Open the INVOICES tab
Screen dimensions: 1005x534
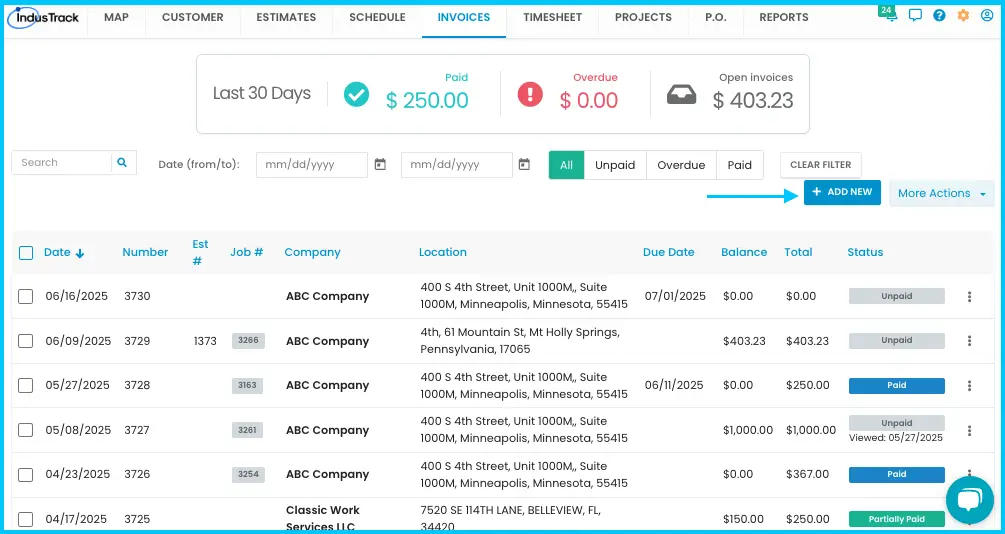tap(464, 17)
